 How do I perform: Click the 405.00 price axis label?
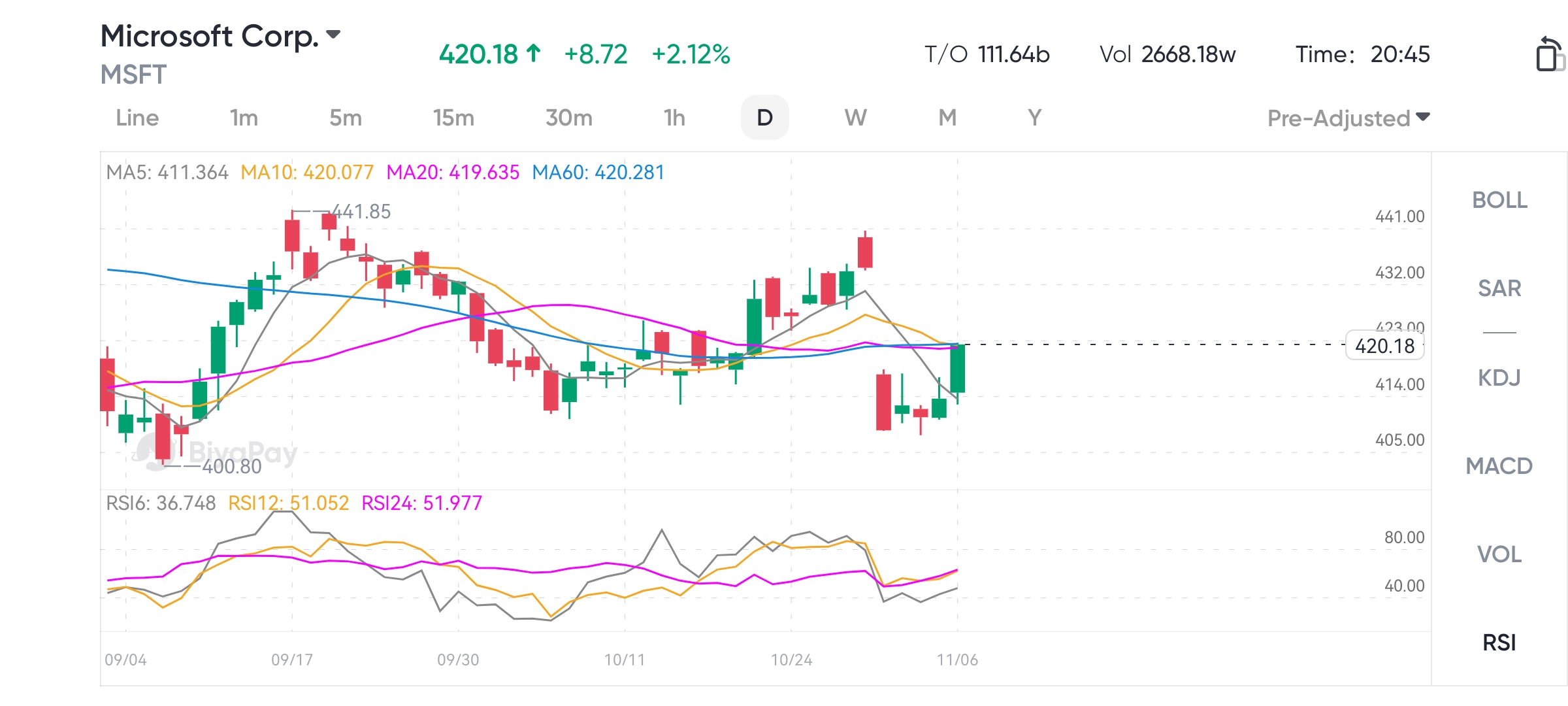[x=1399, y=440]
